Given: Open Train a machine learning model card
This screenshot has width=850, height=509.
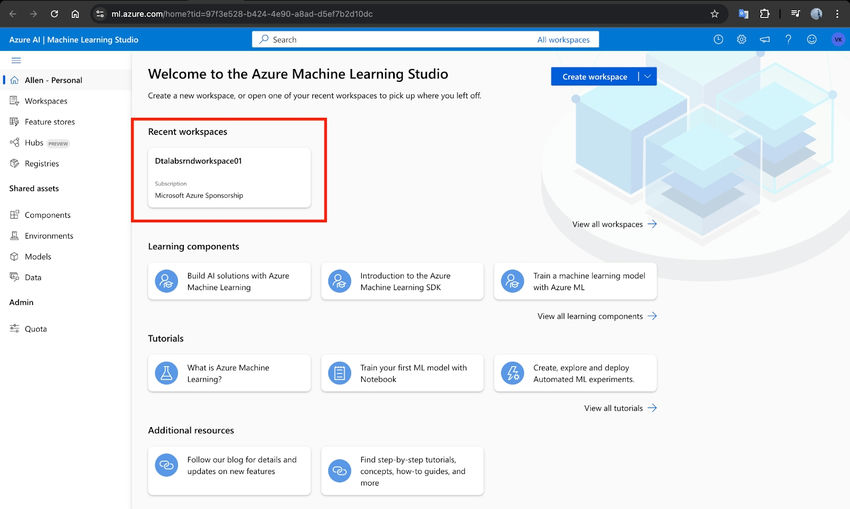Looking at the screenshot, I should [x=575, y=281].
